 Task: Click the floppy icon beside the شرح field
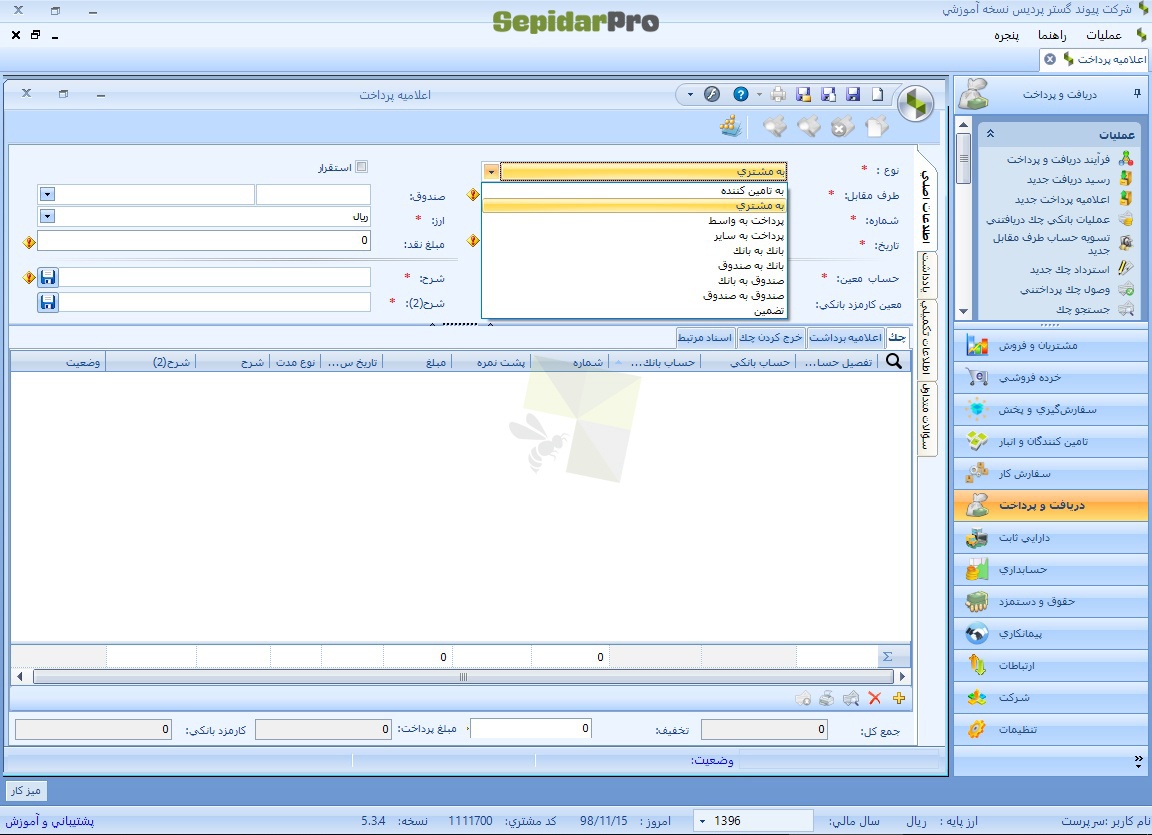(48, 278)
